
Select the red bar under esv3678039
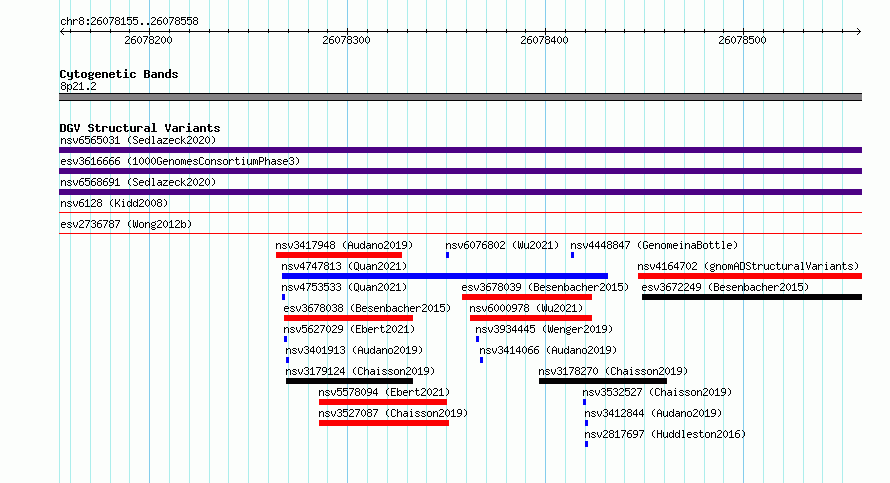527,297
